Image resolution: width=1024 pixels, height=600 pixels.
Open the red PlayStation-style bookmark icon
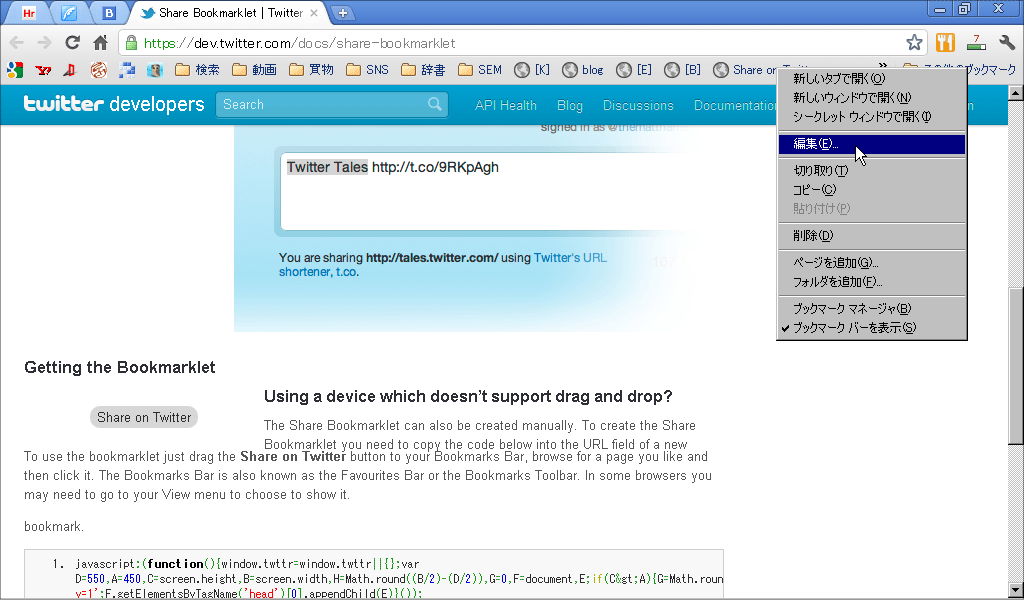click(x=70, y=70)
